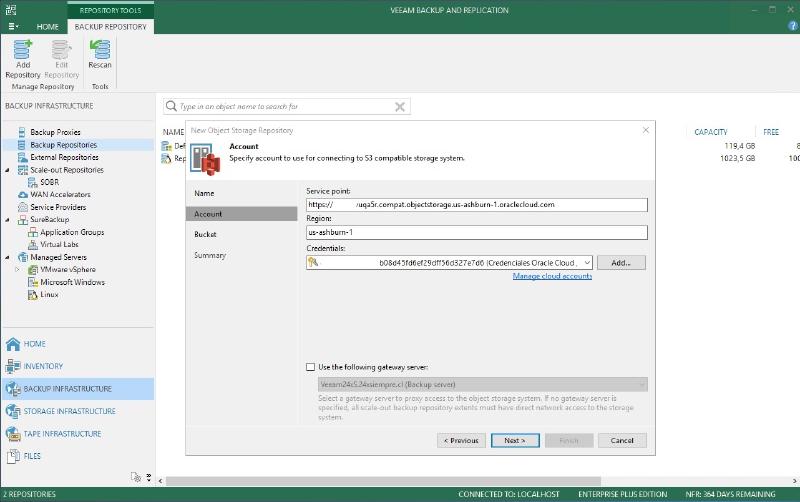Click the Tape Infrastructure icon
This screenshot has height=502, width=800.
coord(13,434)
